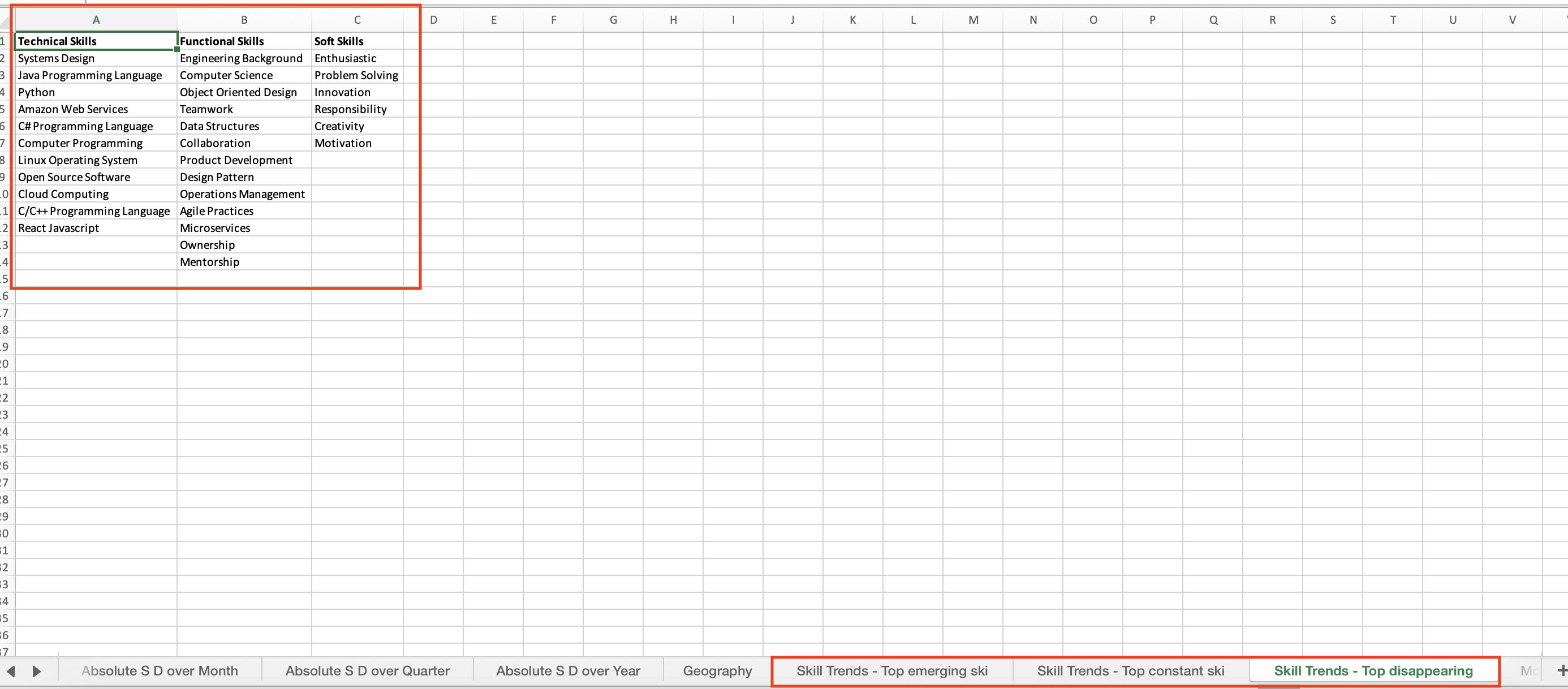Click the Soft Skills header cell
Viewport: 1568px width, 689px height.
(357, 41)
